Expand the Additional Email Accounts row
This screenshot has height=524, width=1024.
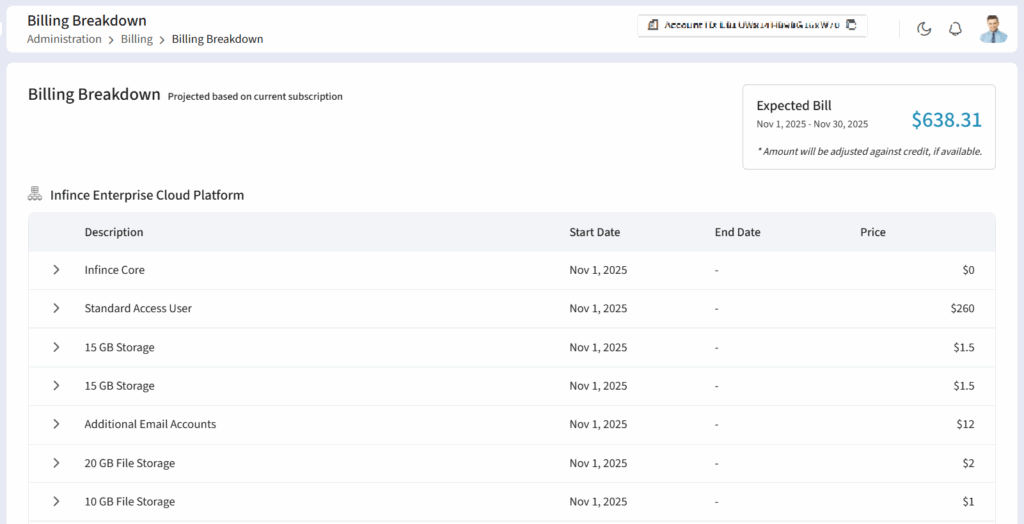click(56, 424)
